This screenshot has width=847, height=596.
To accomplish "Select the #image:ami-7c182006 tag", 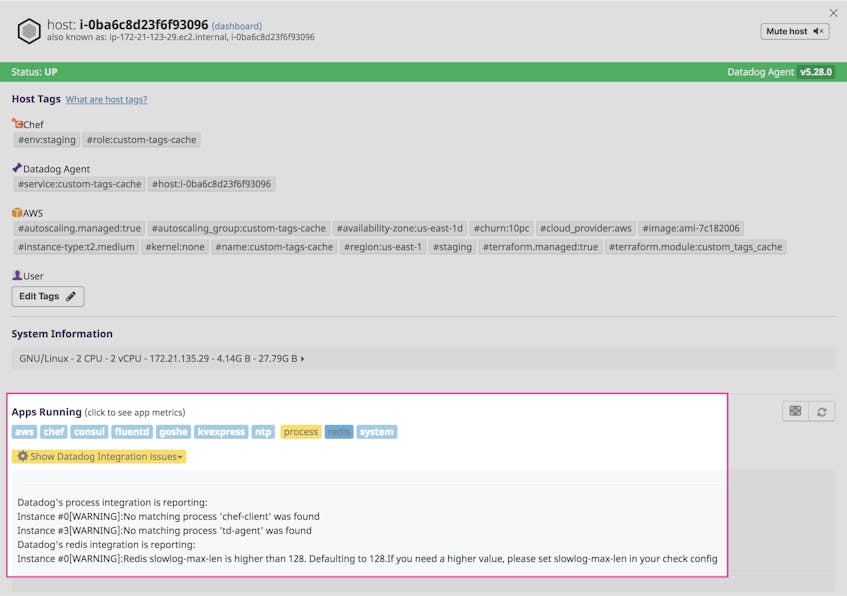I will (691, 229).
